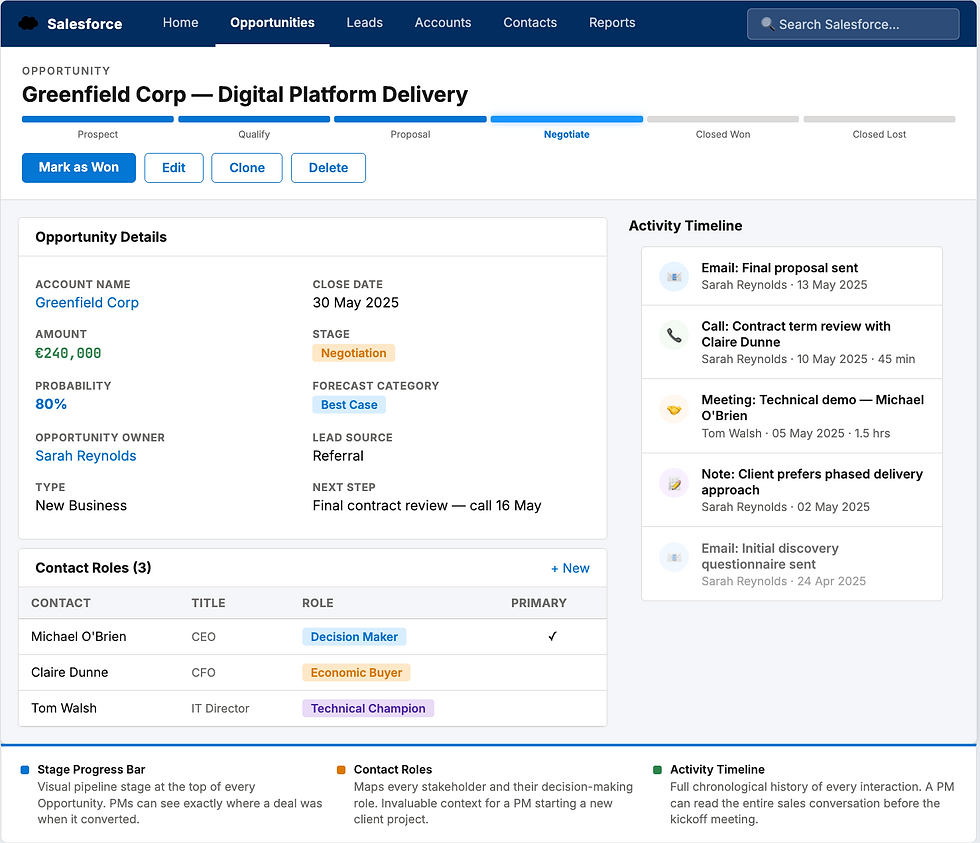Open Sarah Reynolds owner profile link
This screenshot has height=843, width=980.
pyautogui.click(x=86, y=456)
